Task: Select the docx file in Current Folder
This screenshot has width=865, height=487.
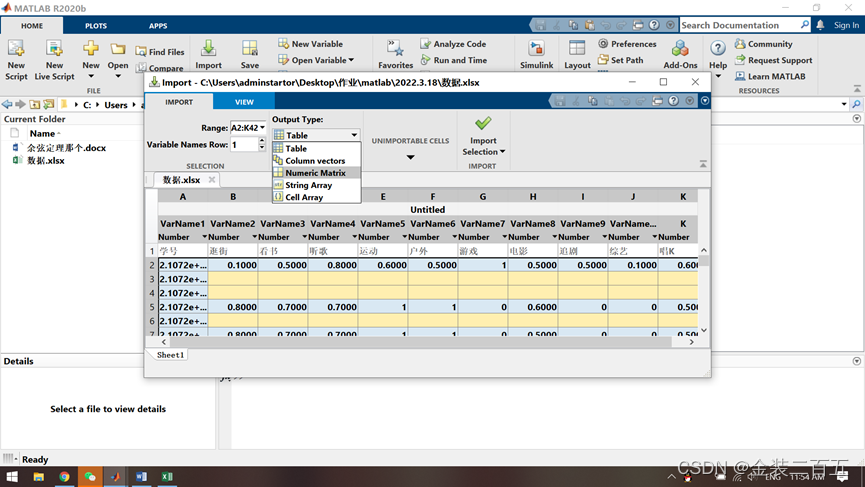Action: pyautogui.click(x=66, y=148)
